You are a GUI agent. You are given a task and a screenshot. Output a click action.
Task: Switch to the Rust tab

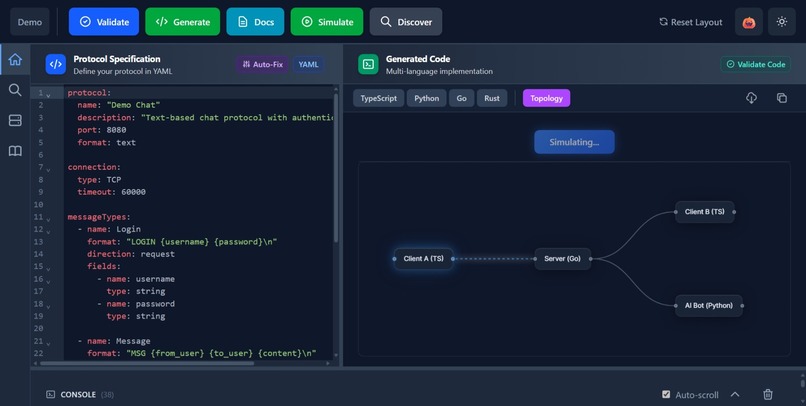(492, 98)
